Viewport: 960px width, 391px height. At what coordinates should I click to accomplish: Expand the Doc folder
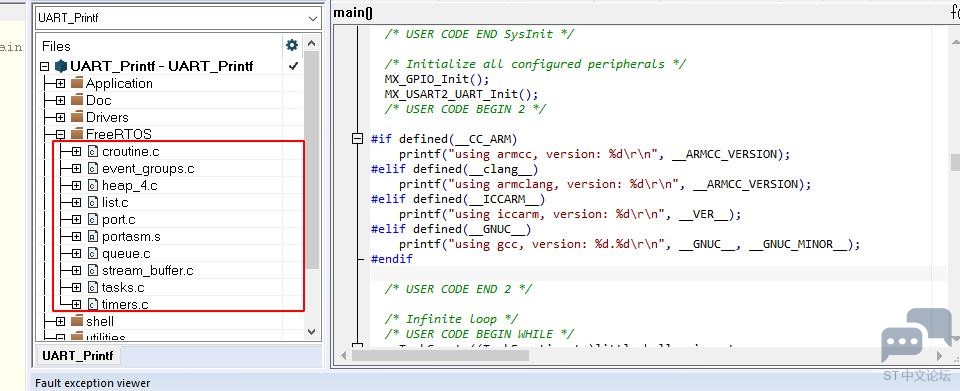point(61,100)
